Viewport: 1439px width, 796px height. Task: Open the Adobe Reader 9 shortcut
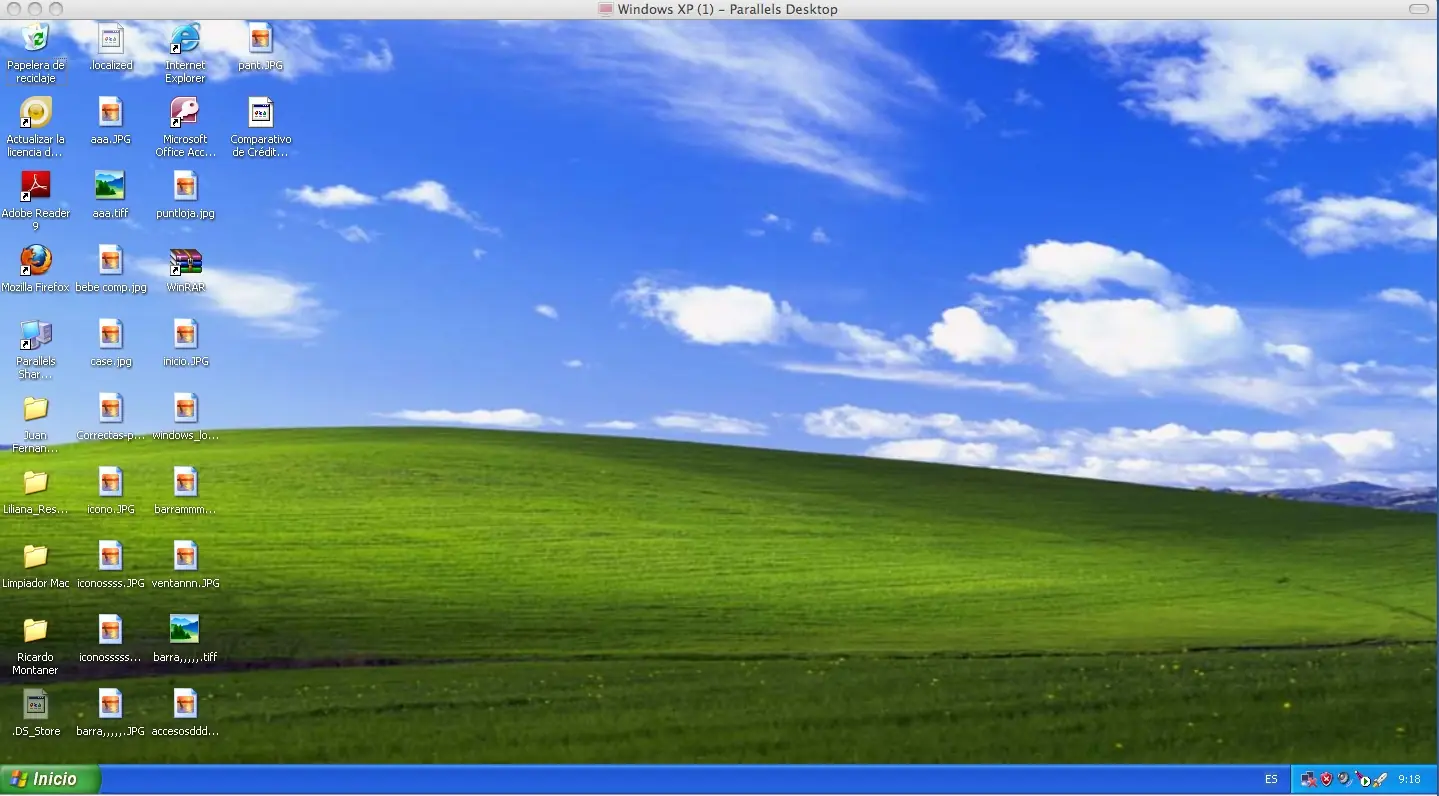click(36, 186)
